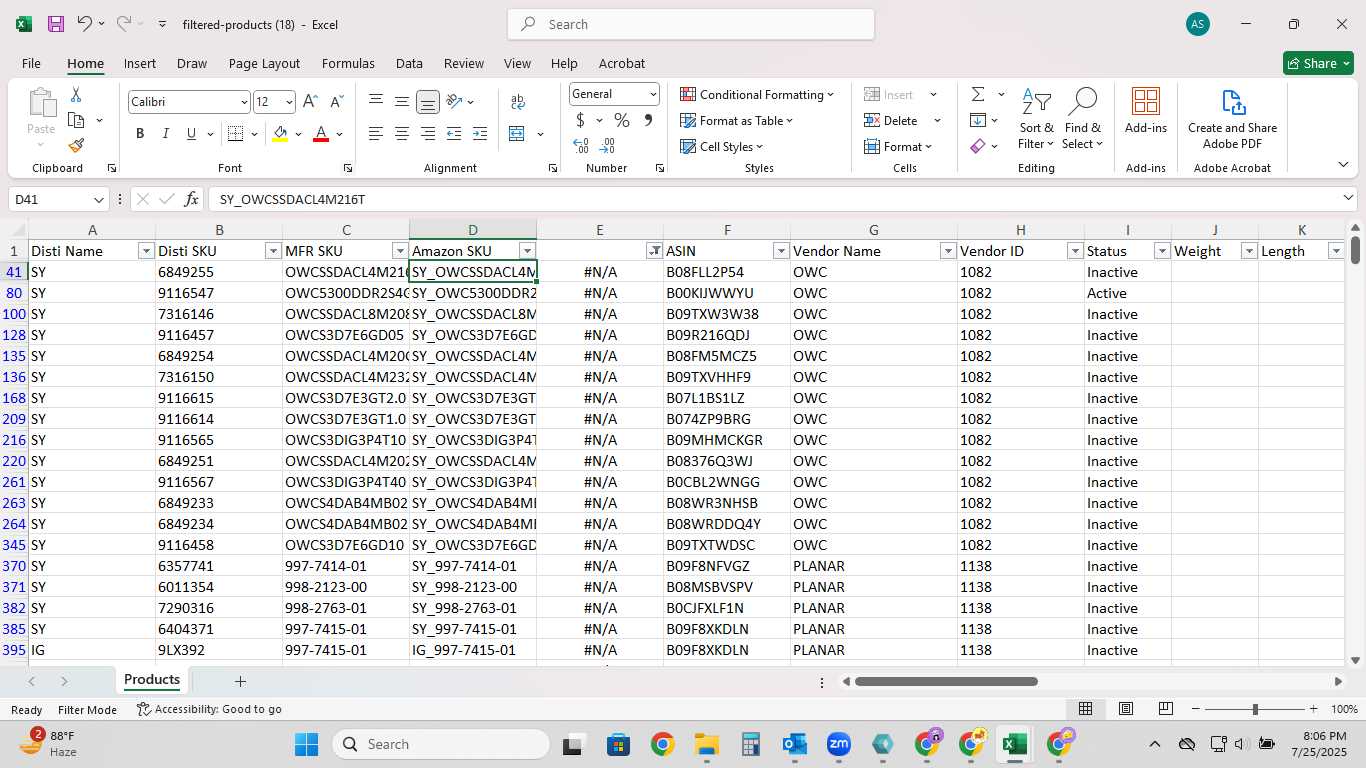Image resolution: width=1366 pixels, height=768 pixels.
Task: Toggle Align Right for cell text
Action: (428, 134)
